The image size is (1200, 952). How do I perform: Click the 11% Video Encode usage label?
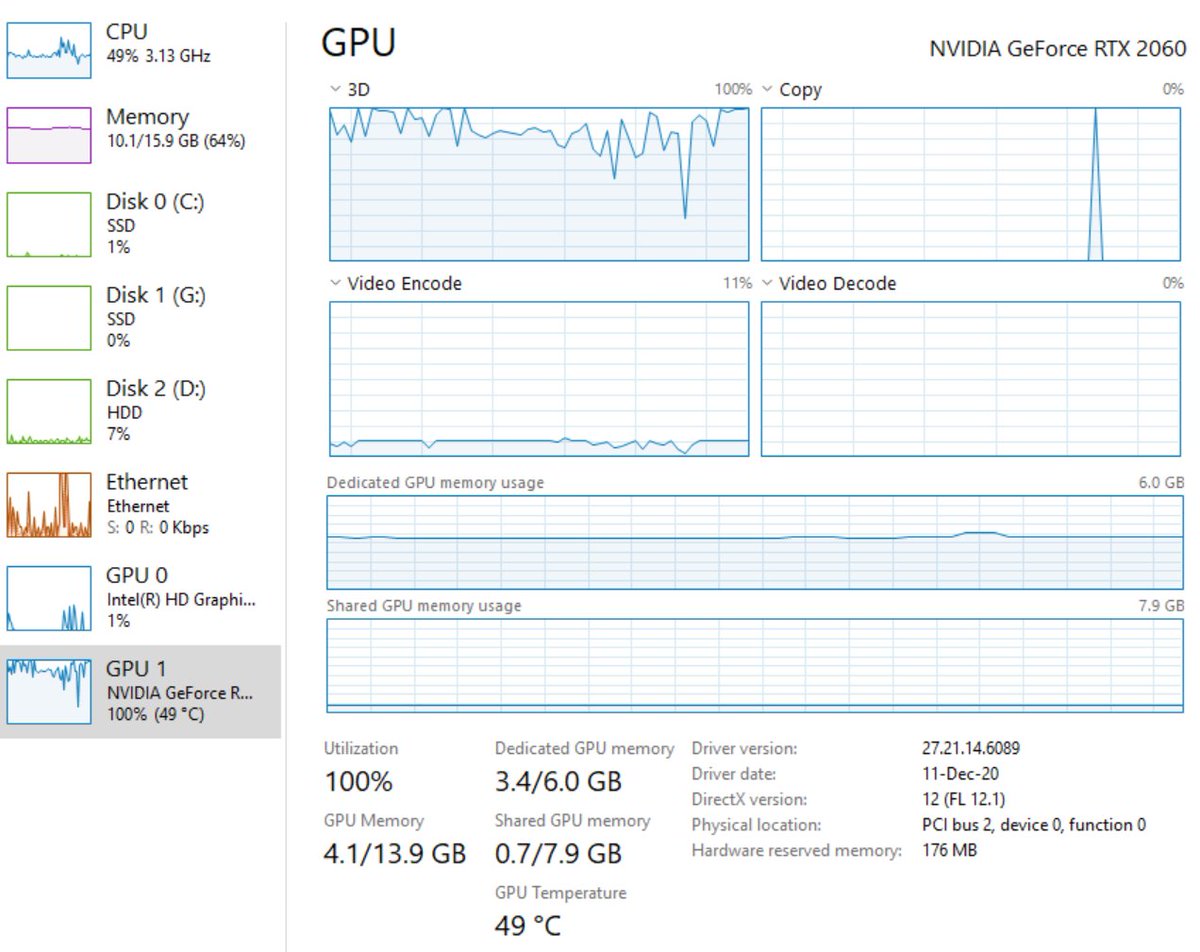[737, 284]
